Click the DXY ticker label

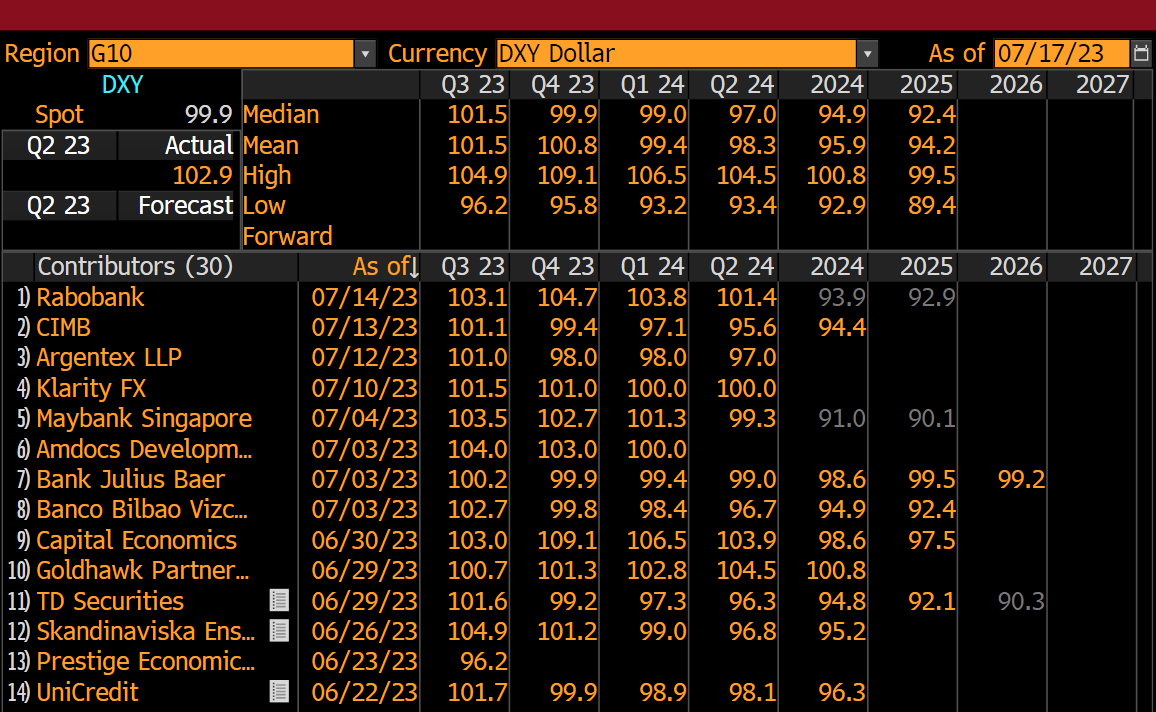click(122, 85)
